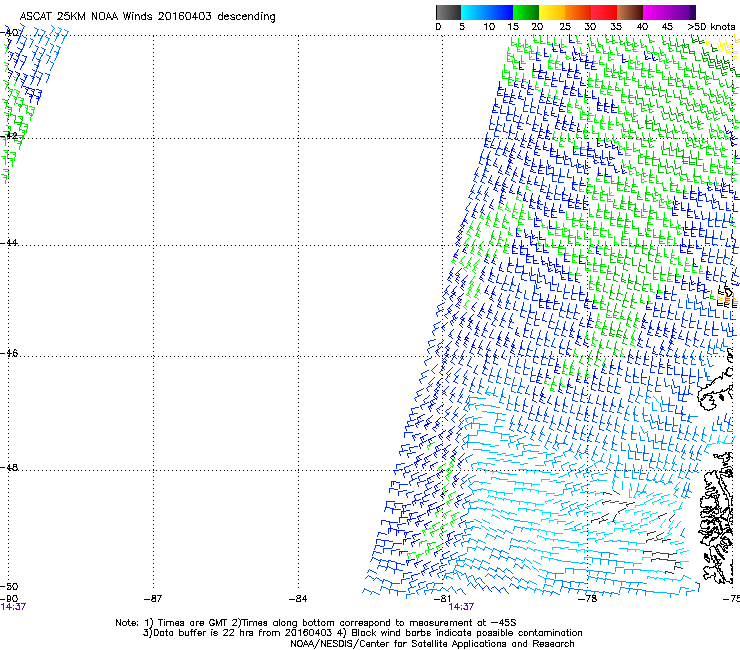The height and width of the screenshot is (650, 740).
Task: Click the legend scale label '25'
Action: pyautogui.click(x=565, y=27)
